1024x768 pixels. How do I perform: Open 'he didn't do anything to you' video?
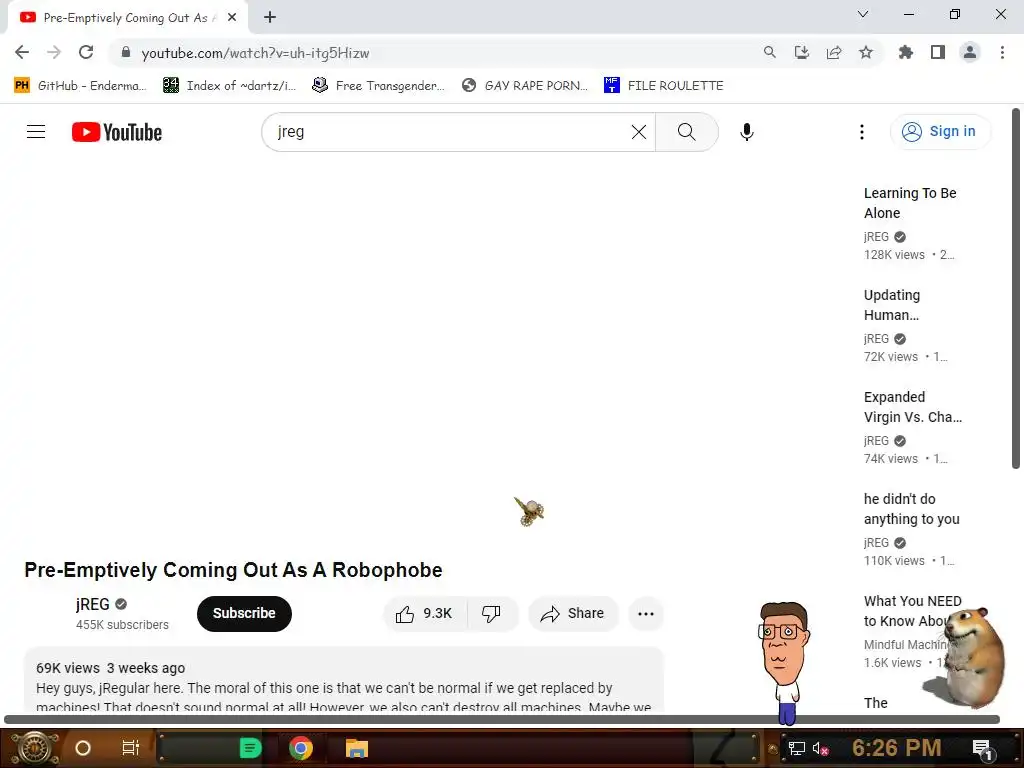(912, 509)
